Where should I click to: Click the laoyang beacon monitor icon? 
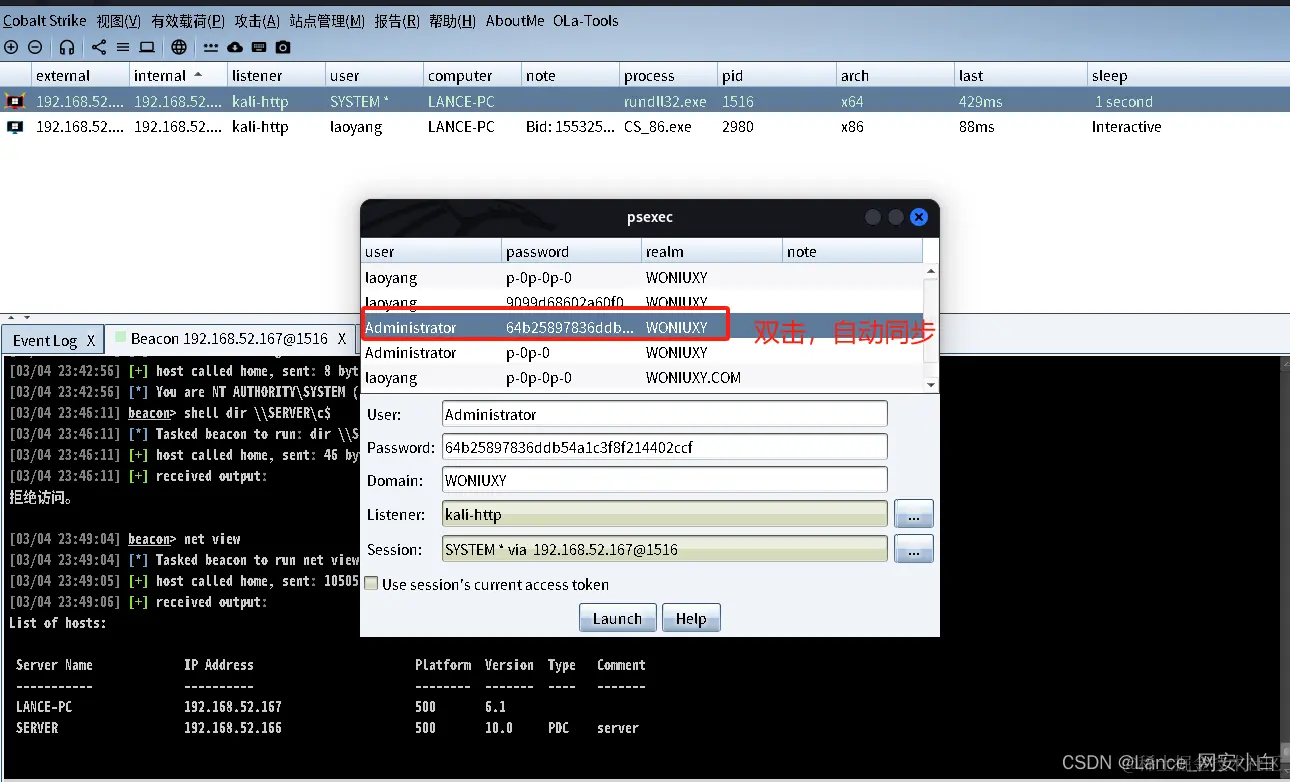tap(15, 127)
